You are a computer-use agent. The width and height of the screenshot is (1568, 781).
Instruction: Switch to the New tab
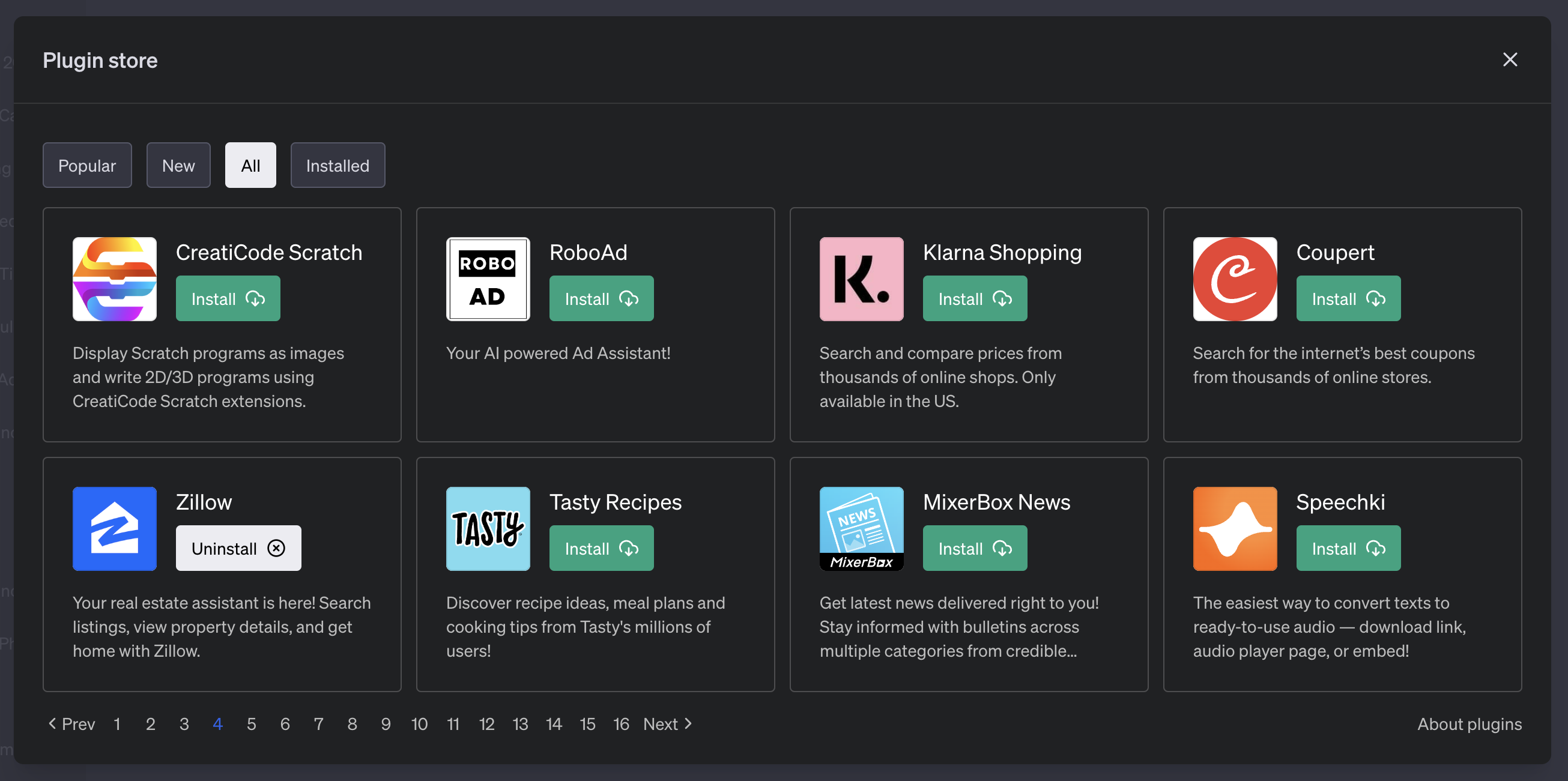(x=178, y=166)
